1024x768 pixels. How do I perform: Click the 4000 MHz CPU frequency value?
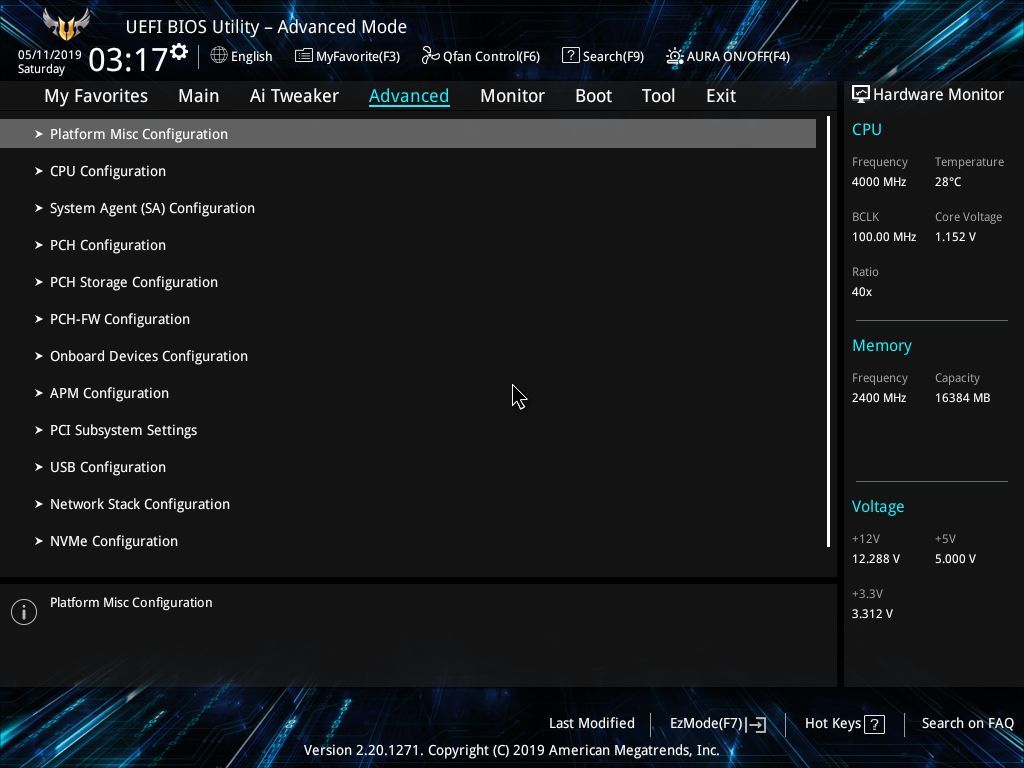(878, 182)
